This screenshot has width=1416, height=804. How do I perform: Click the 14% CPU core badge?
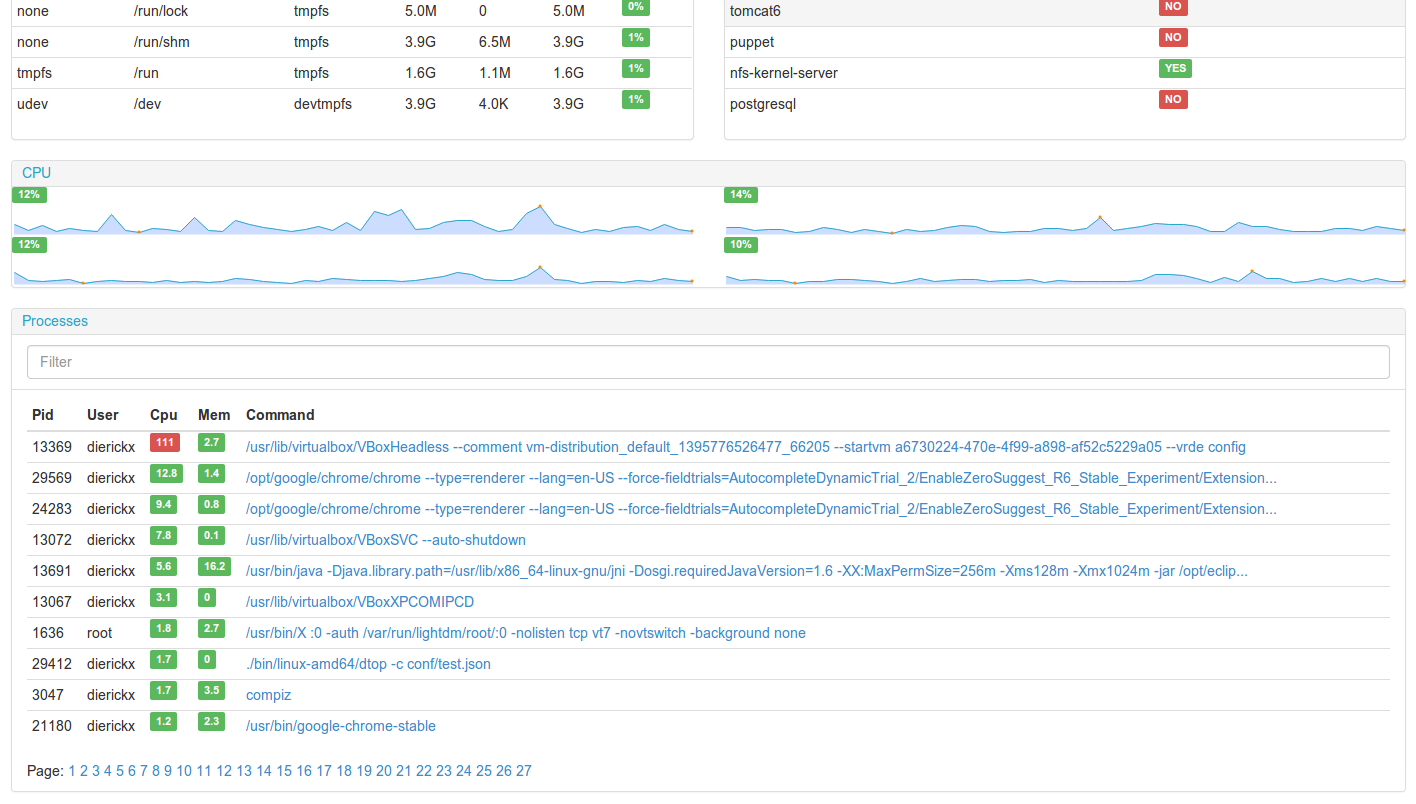click(x=741, y=195)
